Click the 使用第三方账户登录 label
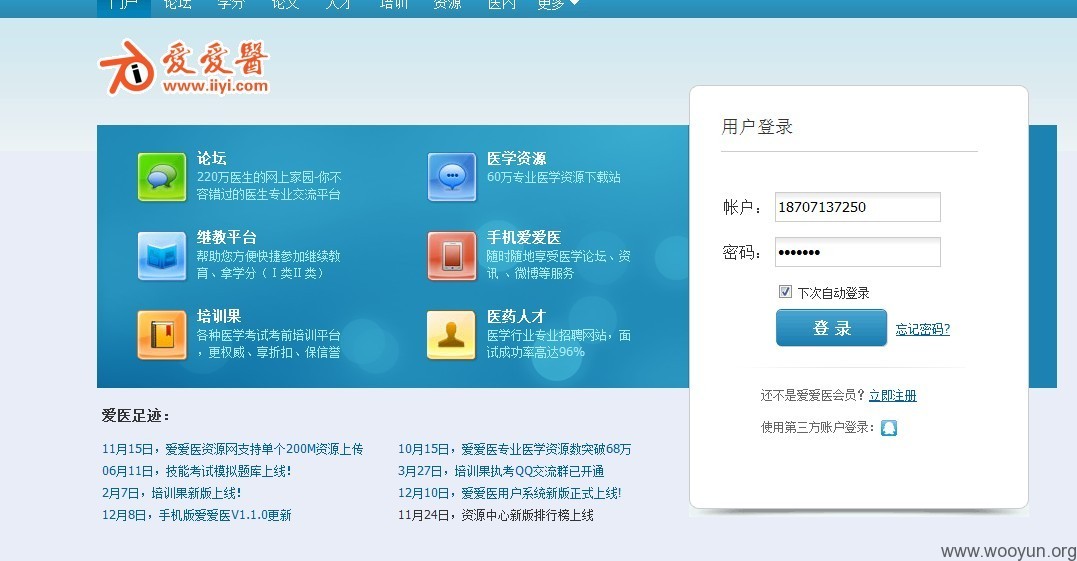 817,427
